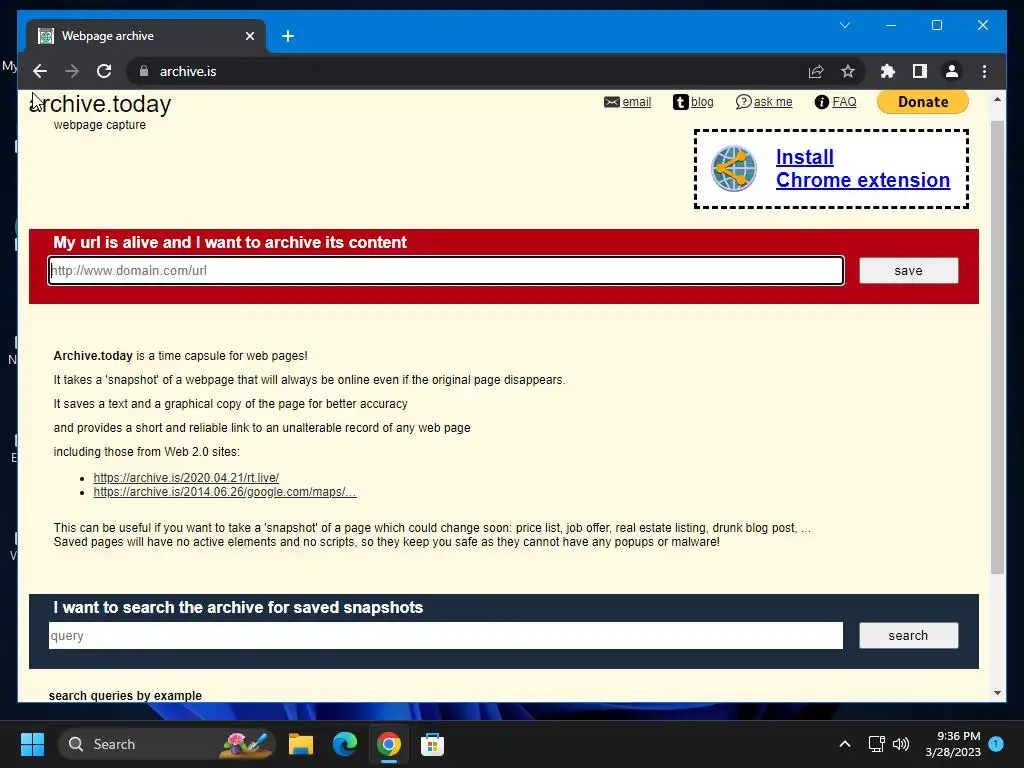
Task: Click the yellow Donate button
Action: coord(923,102)
